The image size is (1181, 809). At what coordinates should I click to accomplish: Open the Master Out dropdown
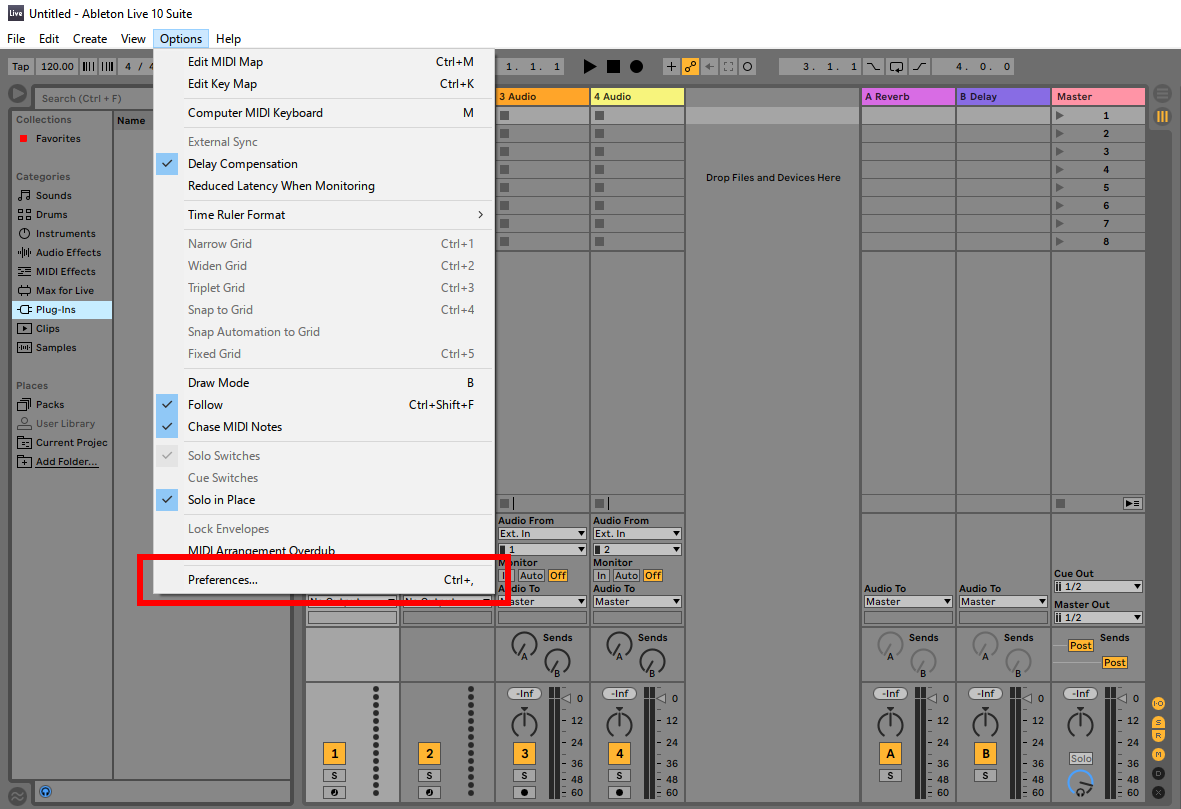point(1098,618)
